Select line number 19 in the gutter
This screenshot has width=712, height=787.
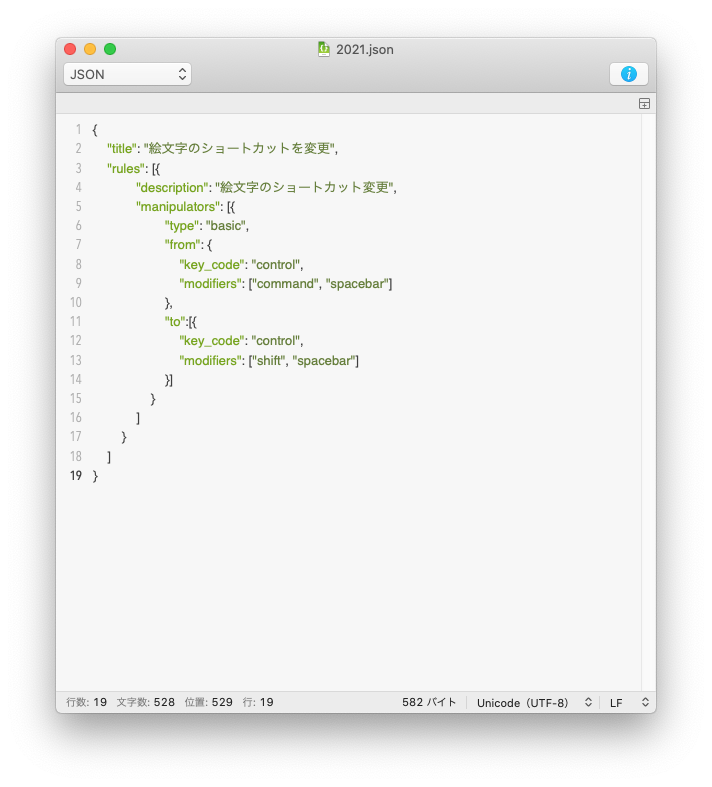[76, 476]
